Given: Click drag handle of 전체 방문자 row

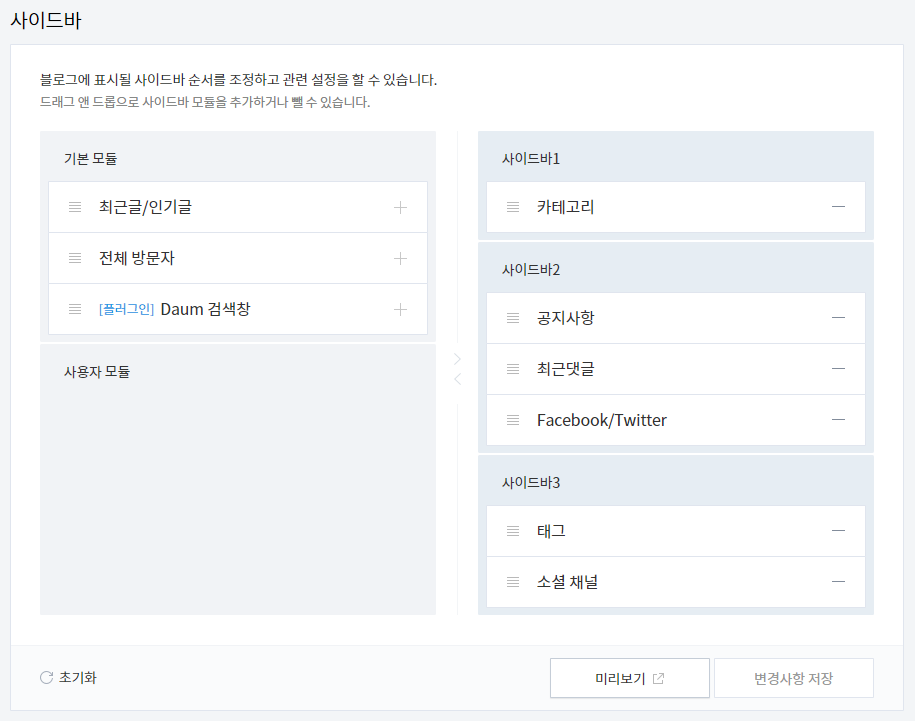Looking at the screenshot, I should point(75,258).
